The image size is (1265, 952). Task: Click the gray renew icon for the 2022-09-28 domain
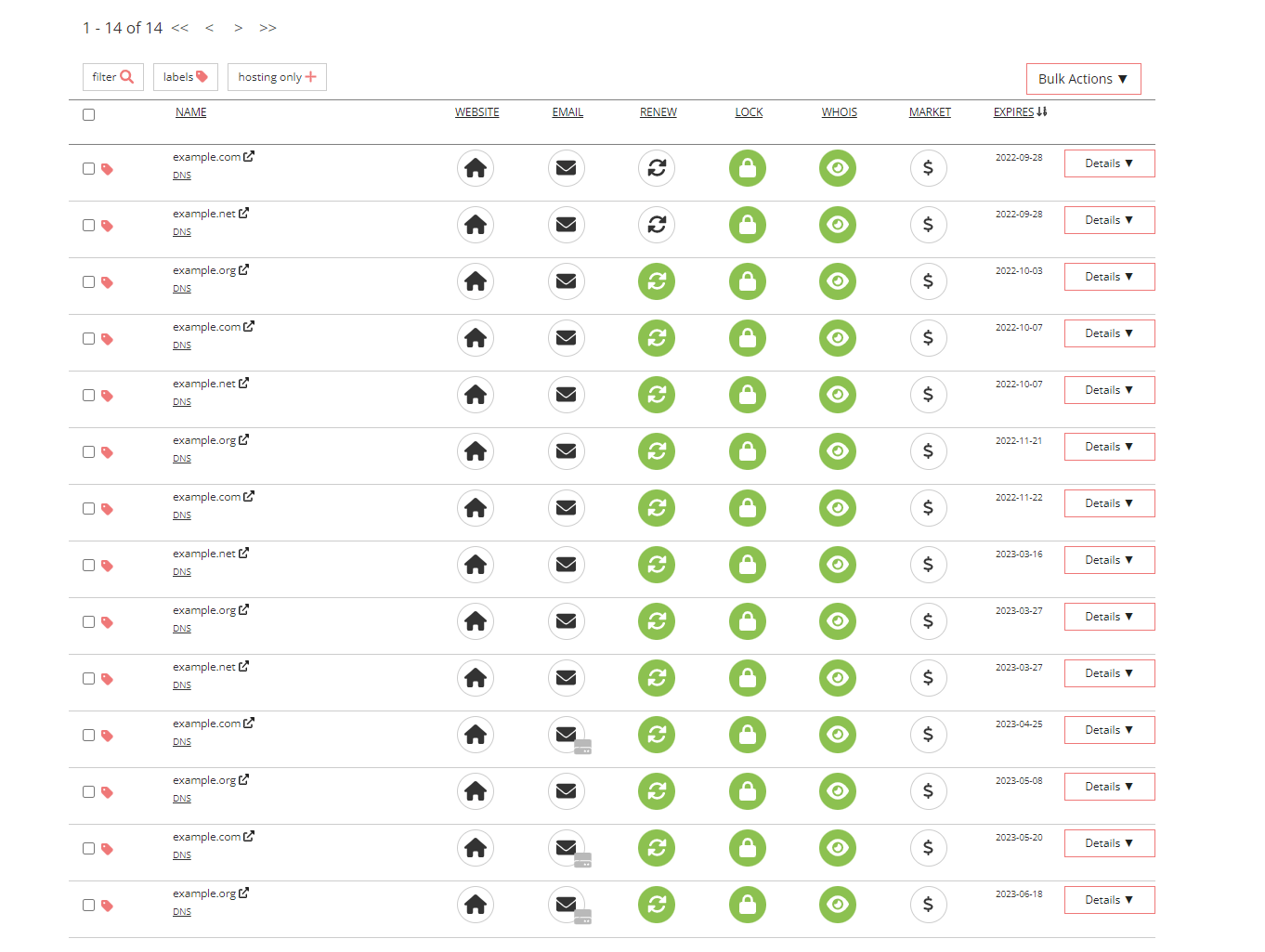click(657, 168)
